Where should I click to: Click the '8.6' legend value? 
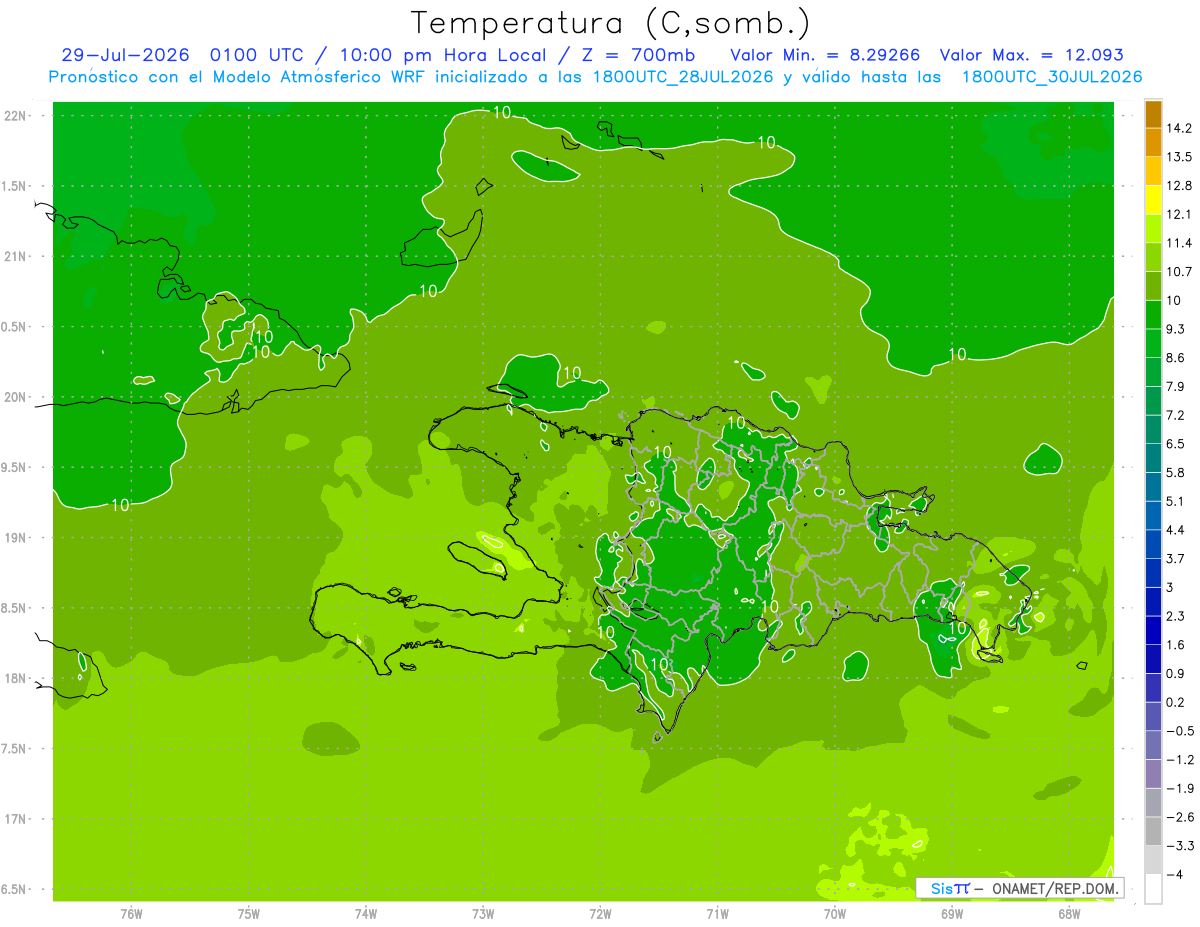pyautogui.click(x=1176, y=357)
